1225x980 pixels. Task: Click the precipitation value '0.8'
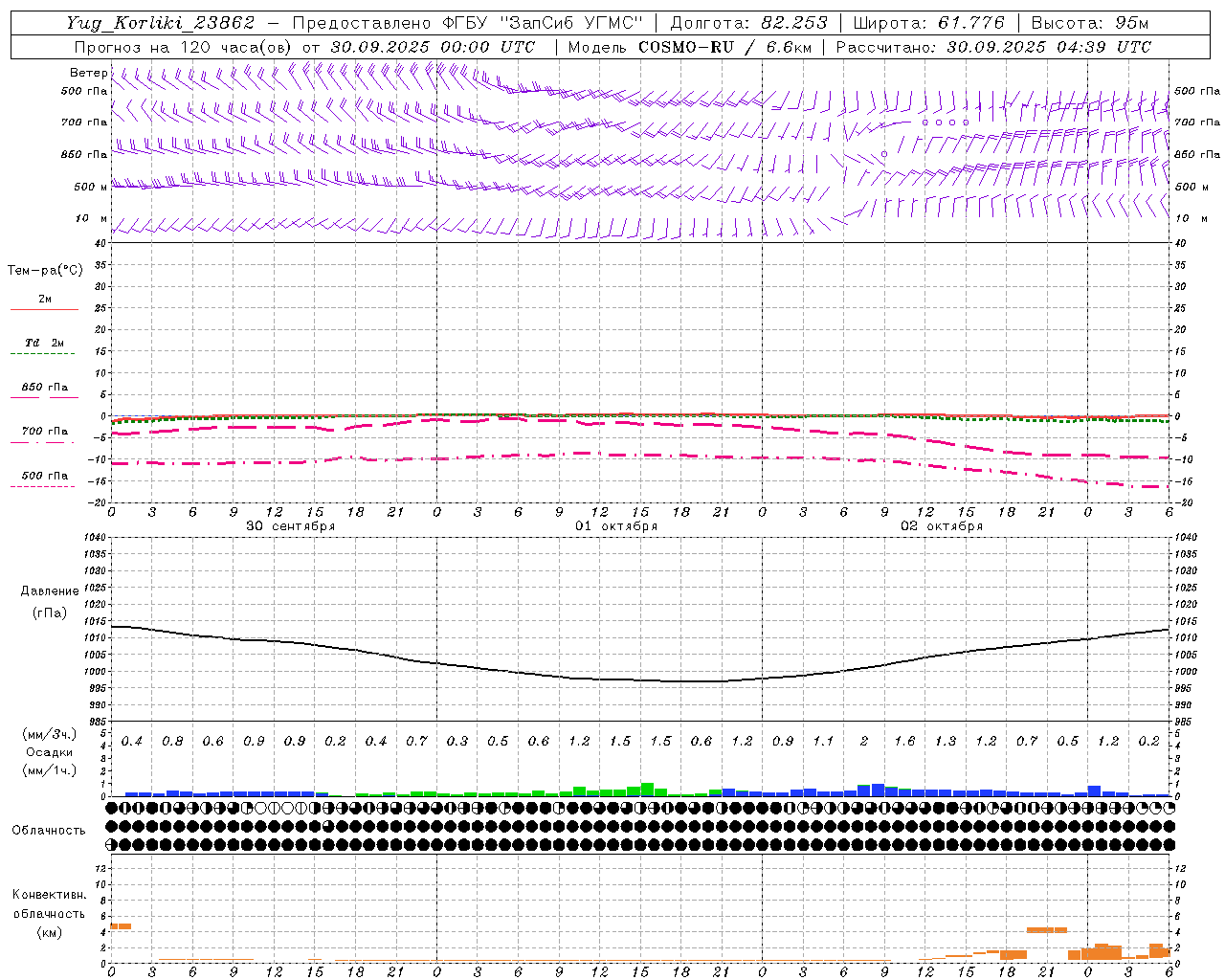(172, 742)
